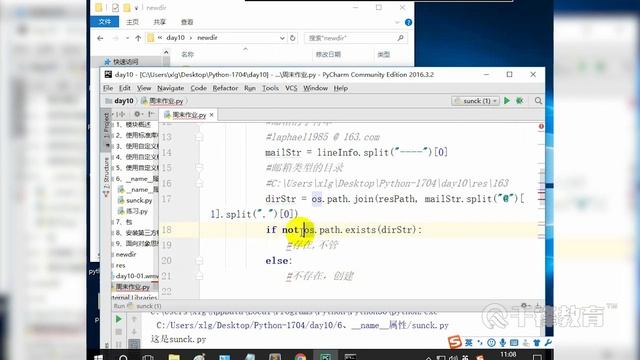
Task: Open Chrome from the Windows taskbar
Action: pos(300,357)
